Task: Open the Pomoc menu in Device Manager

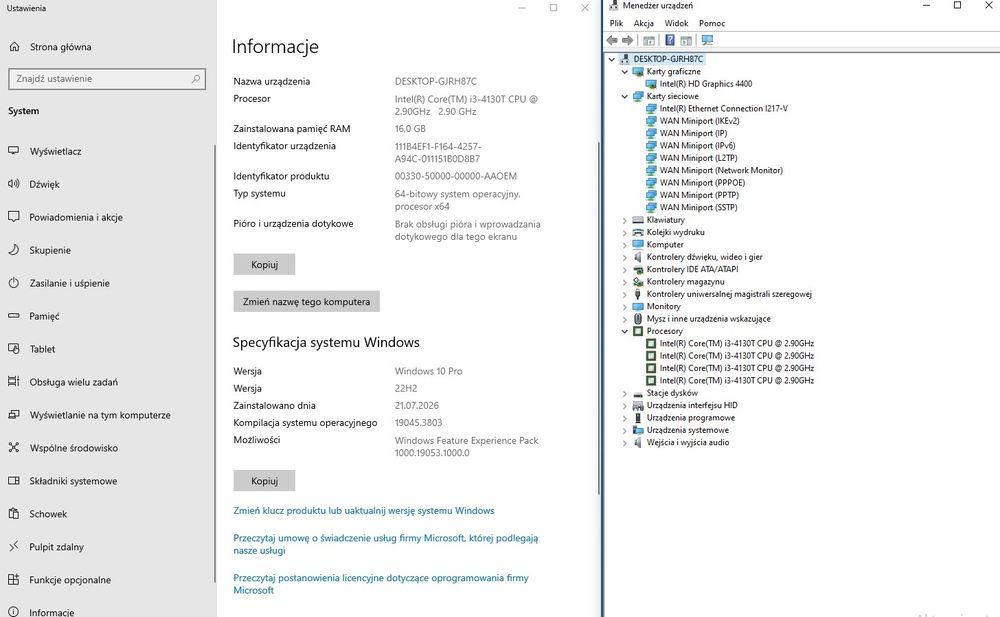Action: [712, 23]
